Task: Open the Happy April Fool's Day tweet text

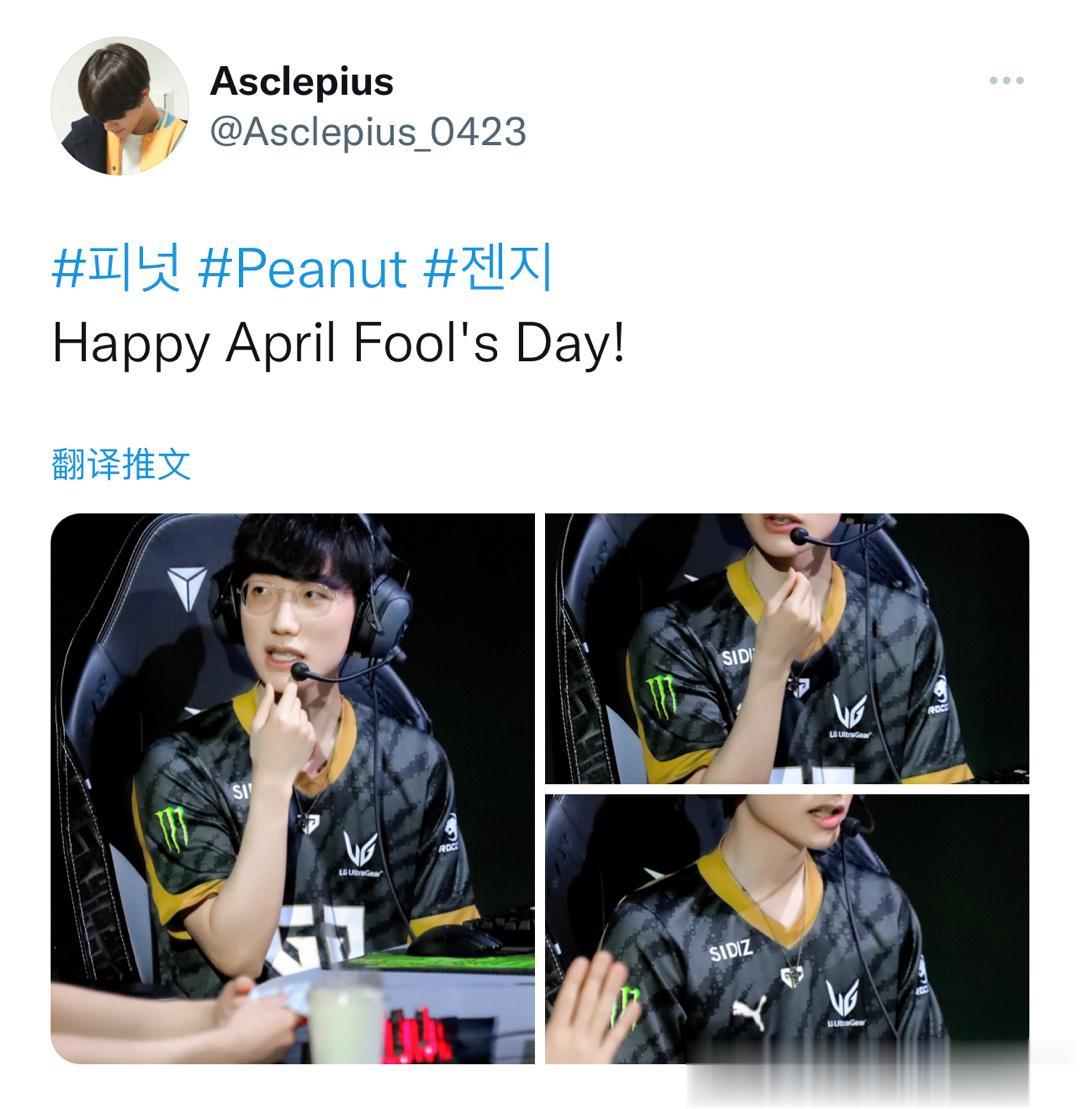Action: [x=339, y=344]
